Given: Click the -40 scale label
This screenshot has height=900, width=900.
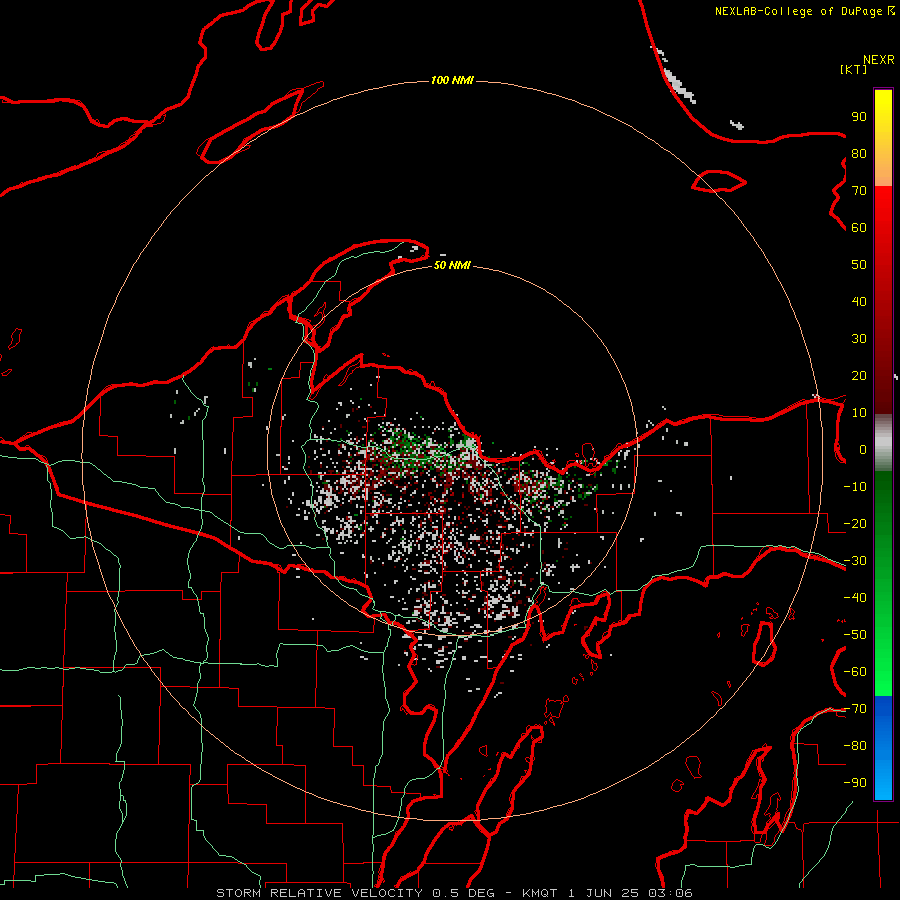Looking at the screenshot, I should click(x=855, y=598).
